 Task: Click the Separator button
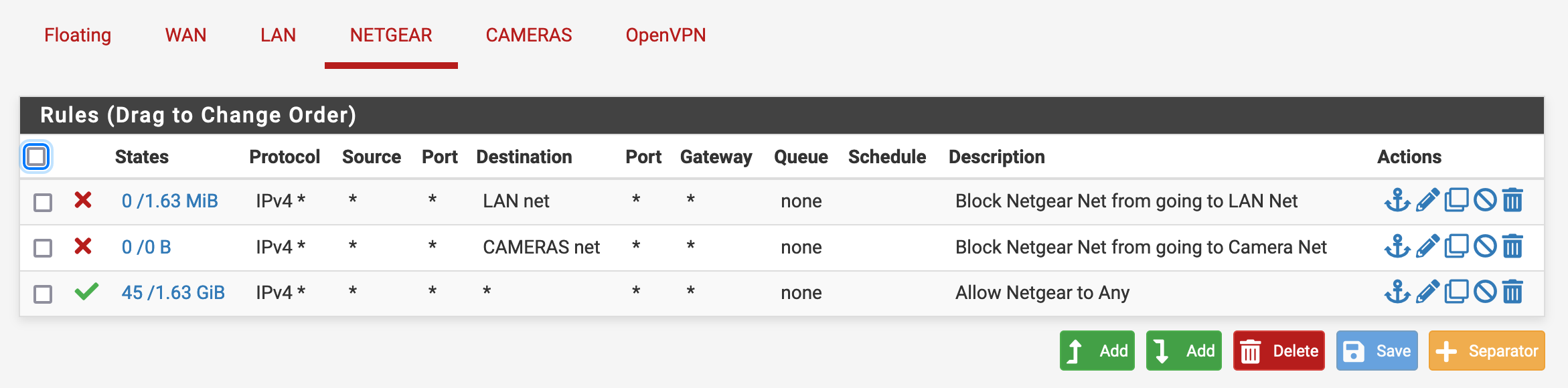(1486, 351)
